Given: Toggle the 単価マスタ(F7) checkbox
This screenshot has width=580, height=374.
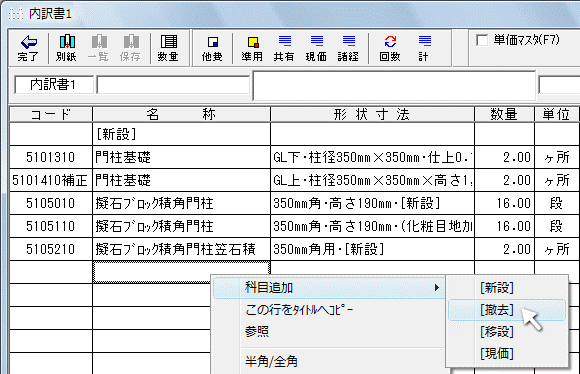Looking at the screenshot, I should click(482, 40).
